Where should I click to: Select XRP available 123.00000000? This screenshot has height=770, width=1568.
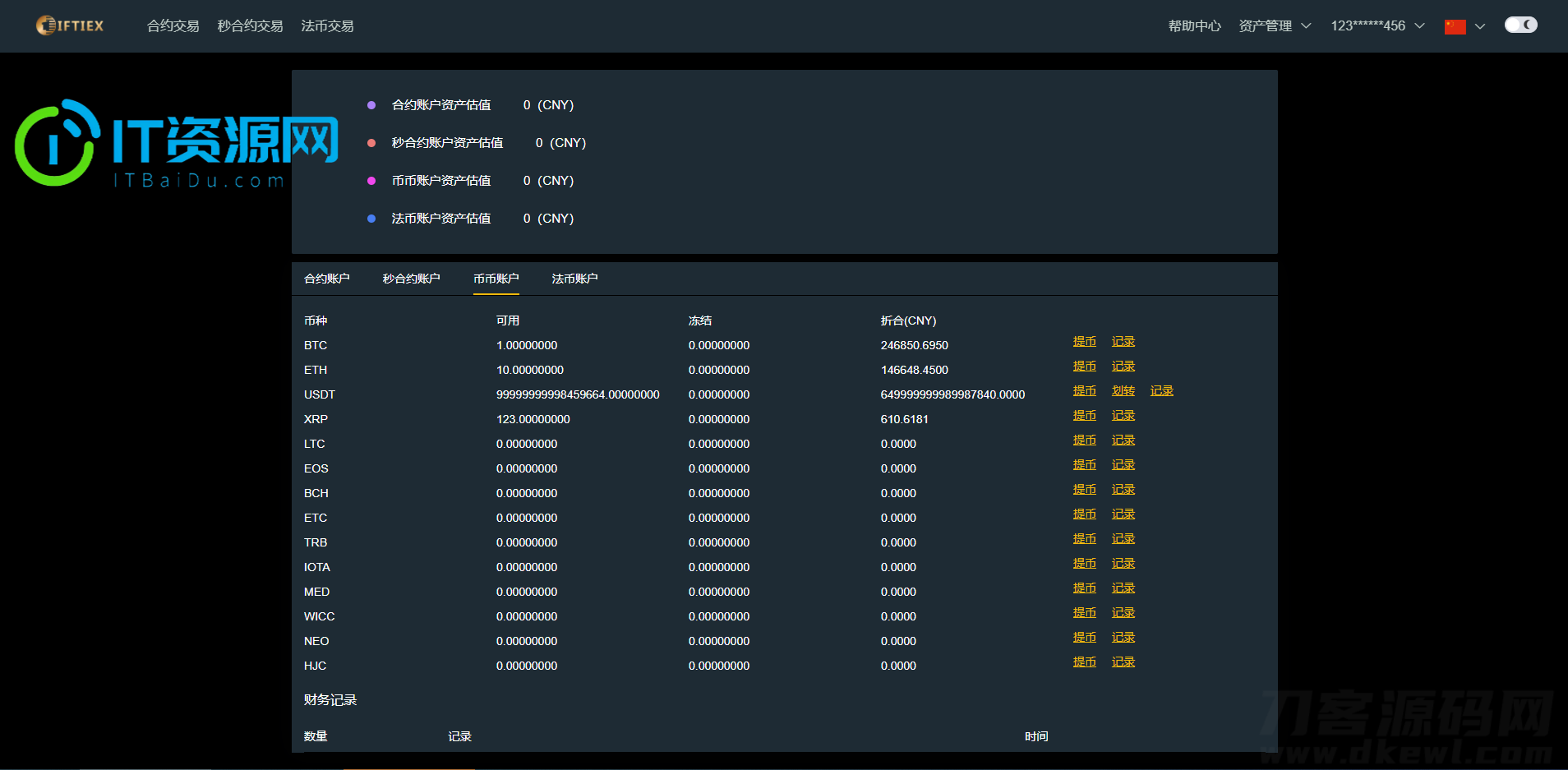coord(533,419)
